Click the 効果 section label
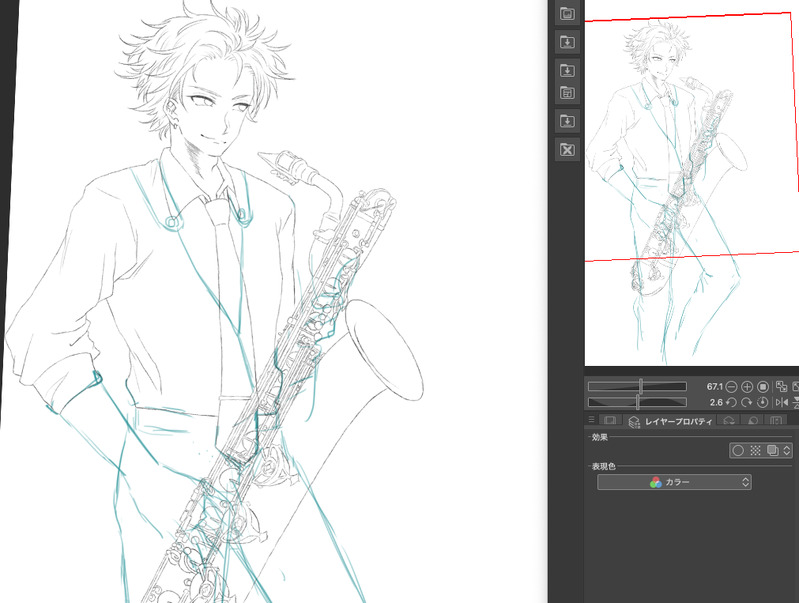The height and width of the screenshot is (603, 799). click(600, 437)
